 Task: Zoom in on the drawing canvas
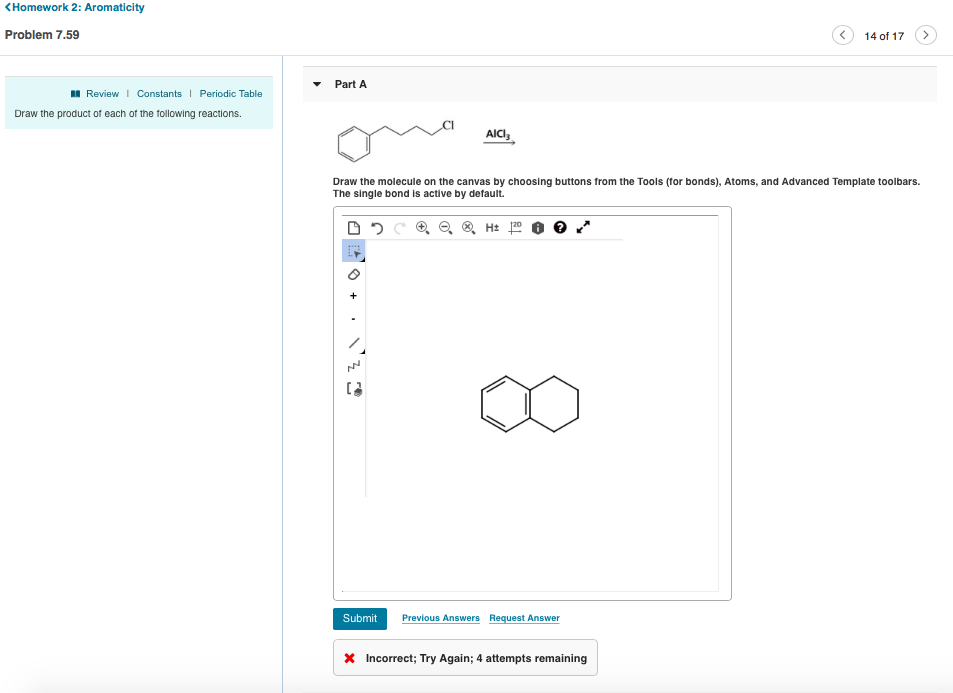click(x=420, y=227)
